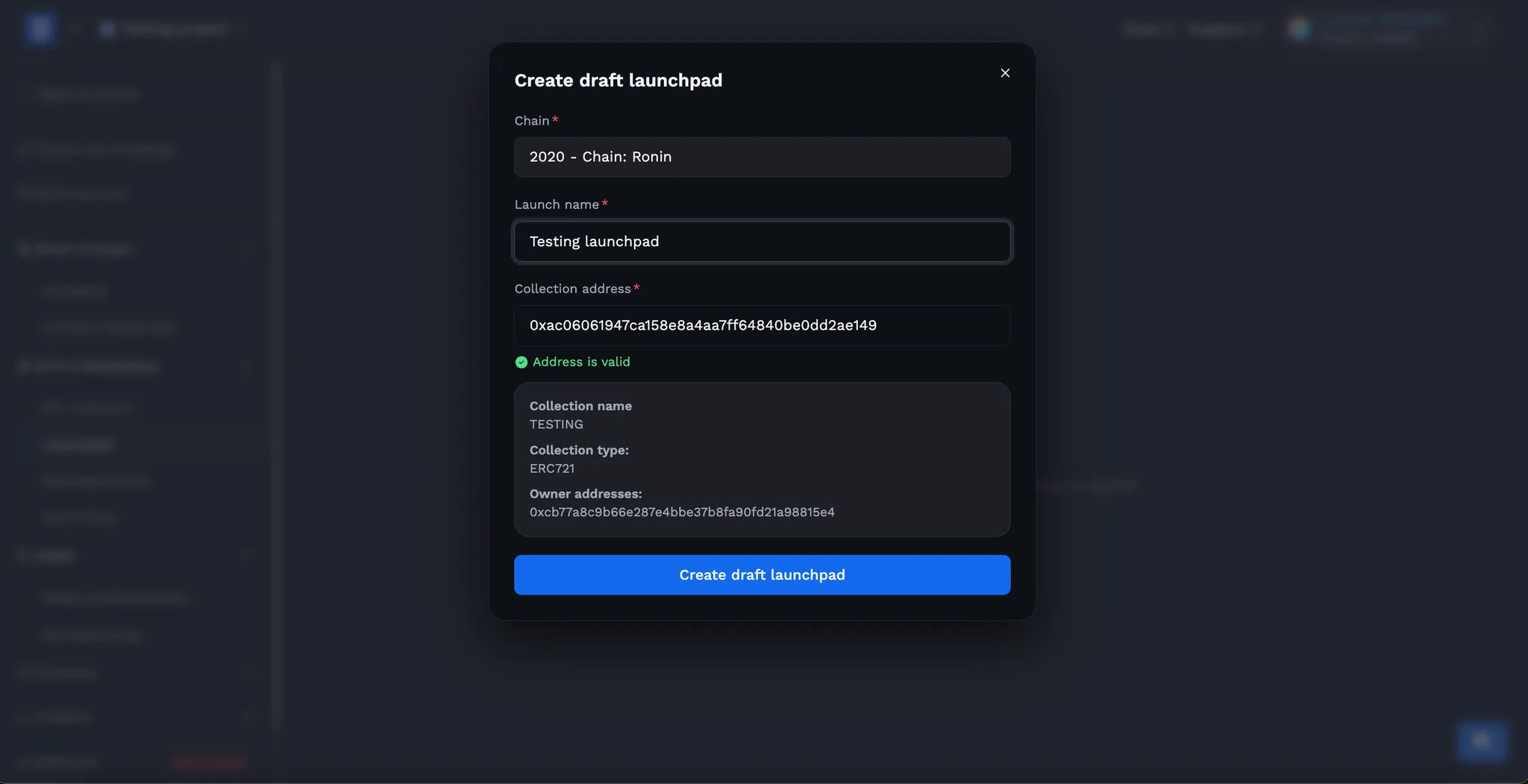Click the green valid-address checkmark icon
This screenshot has height=784, width=1528.
tap(522, 362)
